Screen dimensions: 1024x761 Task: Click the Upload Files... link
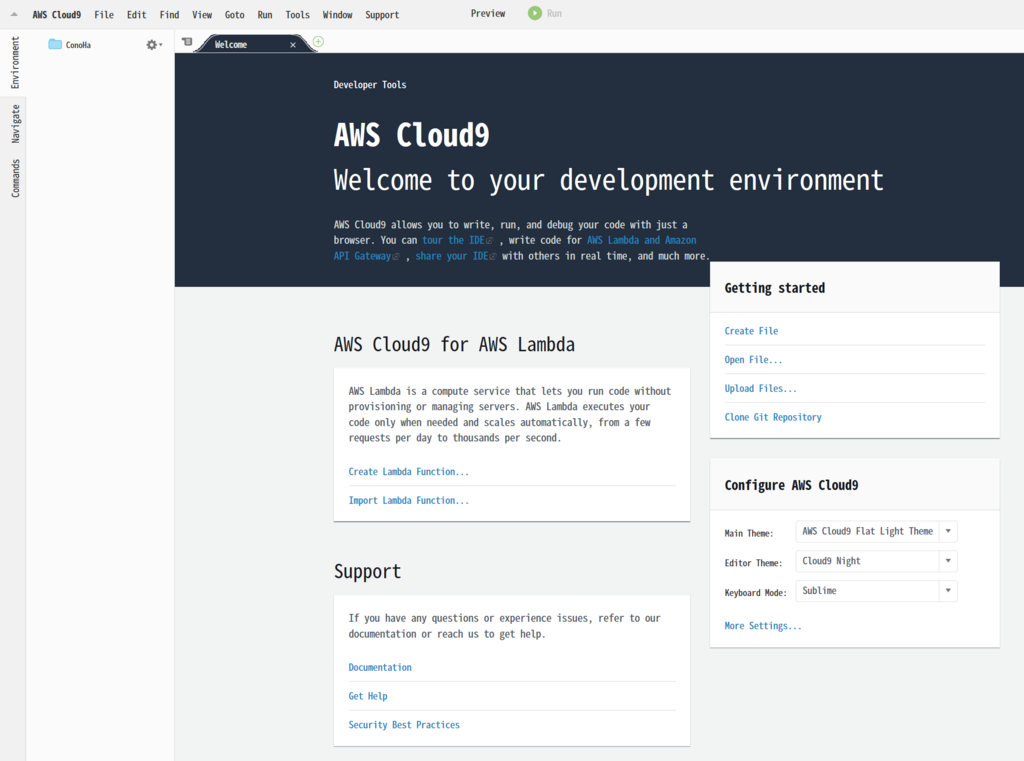[760, 388]
